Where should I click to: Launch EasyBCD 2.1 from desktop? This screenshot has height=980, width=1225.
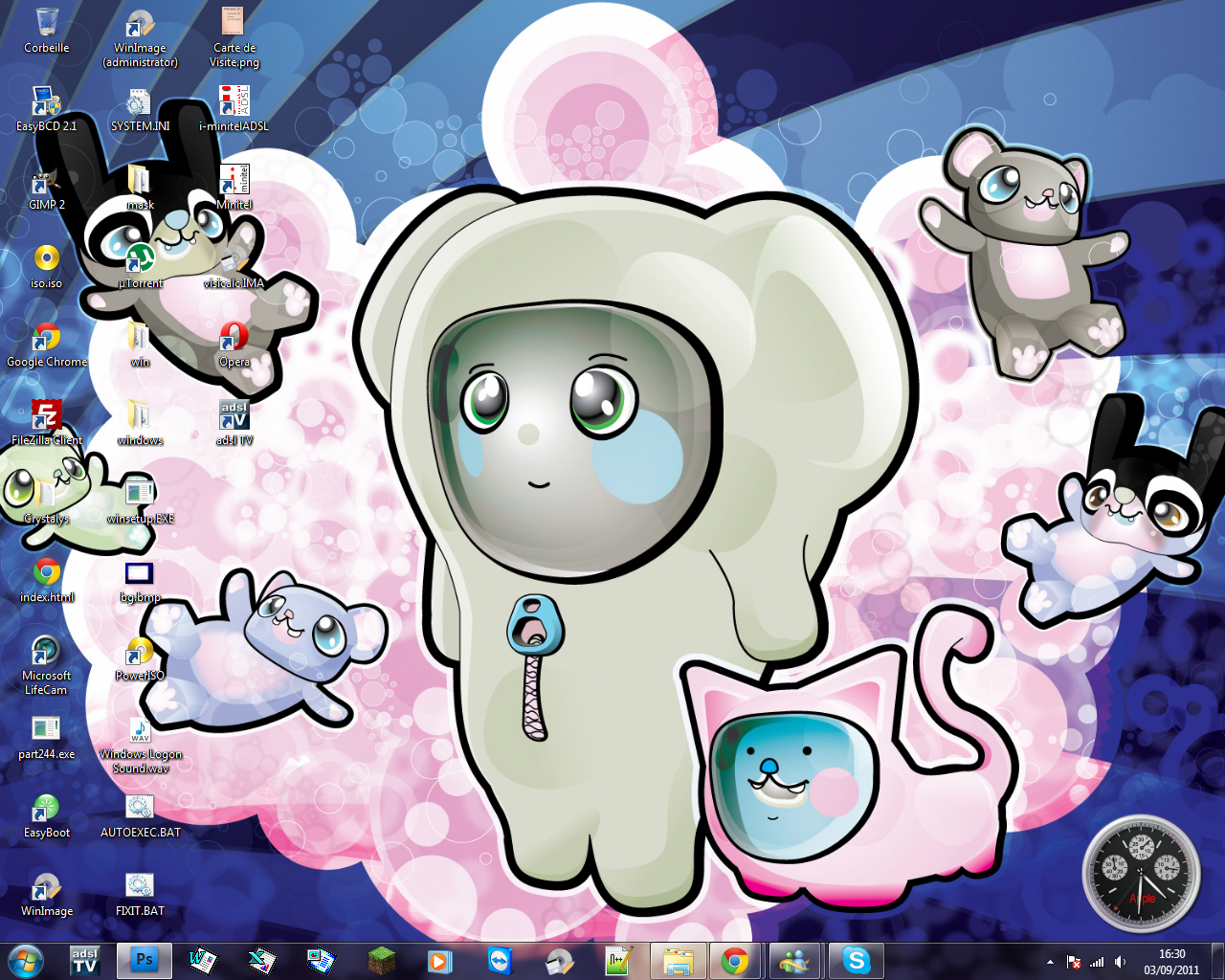46,101
